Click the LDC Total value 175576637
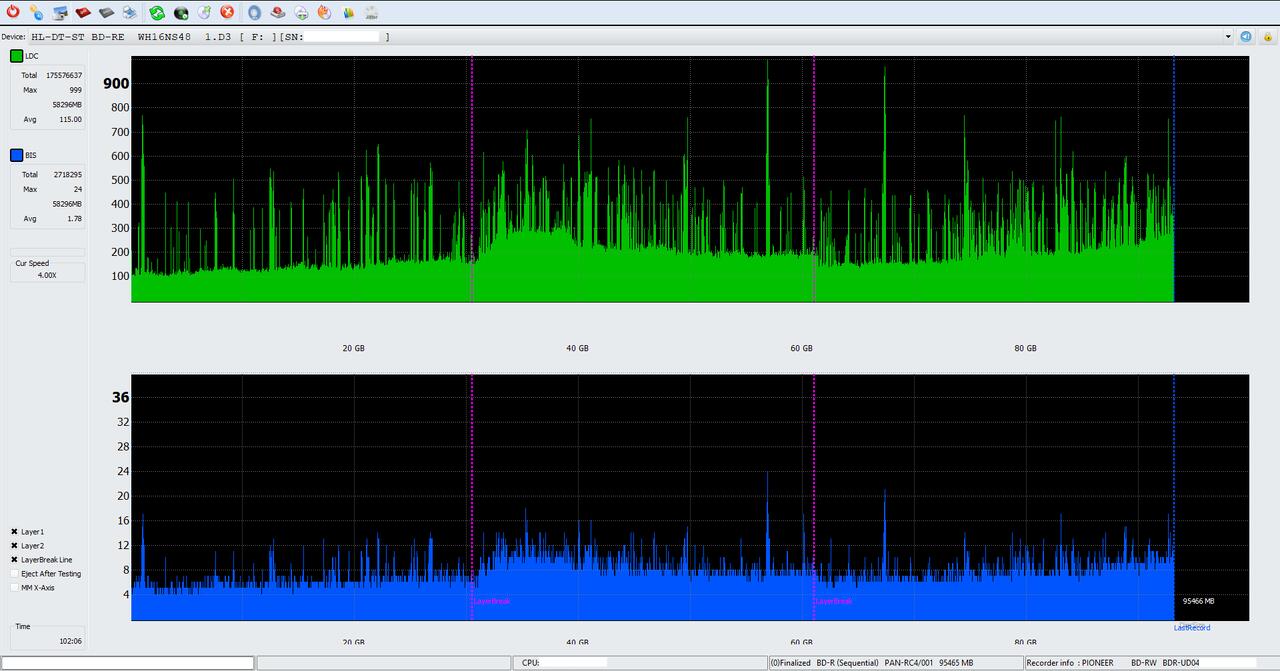The height and width of the screenshot is (671, 1280). coord(64,76)
